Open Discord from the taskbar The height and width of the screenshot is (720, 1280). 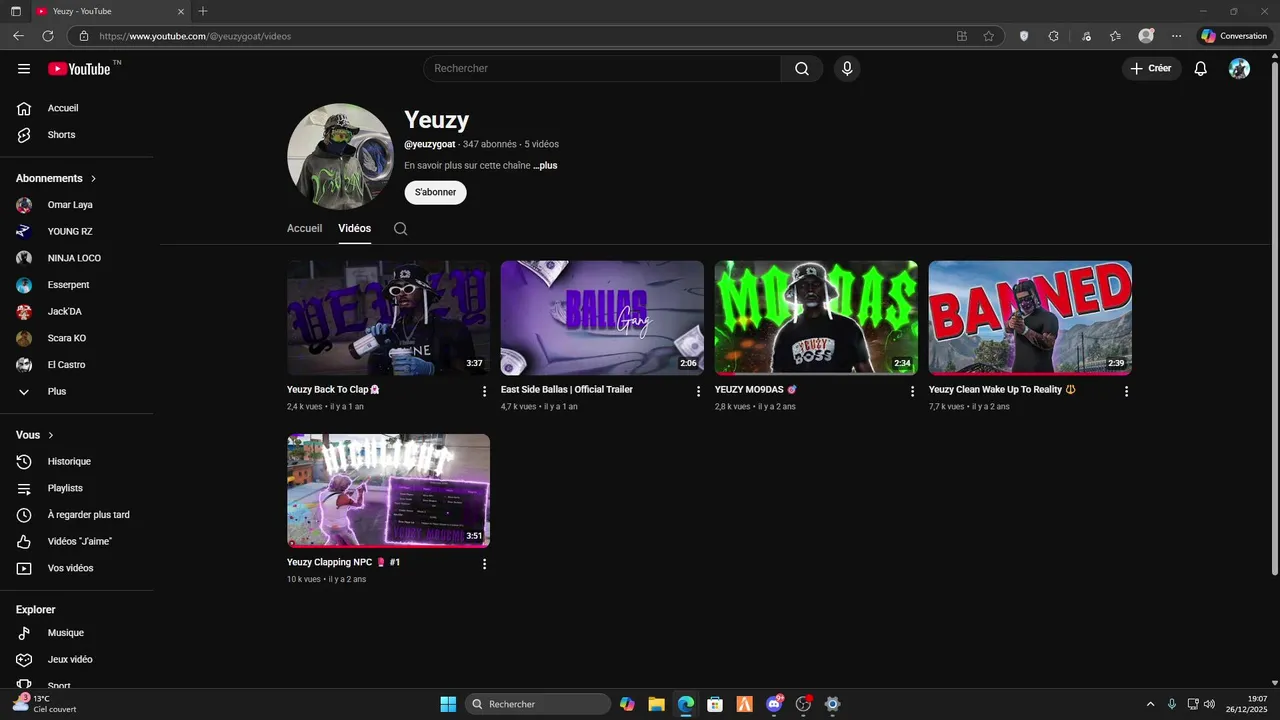774,704
